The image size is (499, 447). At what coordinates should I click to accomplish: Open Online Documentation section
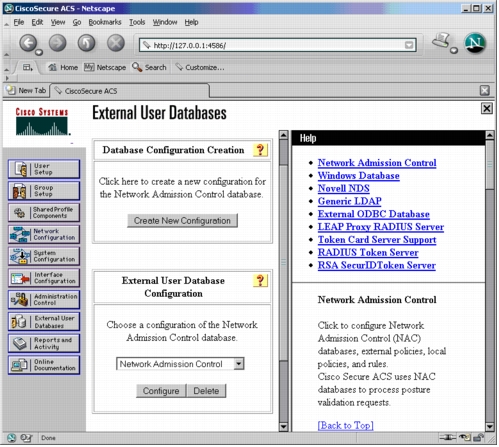pyautogui.click(x=44, y=365)
